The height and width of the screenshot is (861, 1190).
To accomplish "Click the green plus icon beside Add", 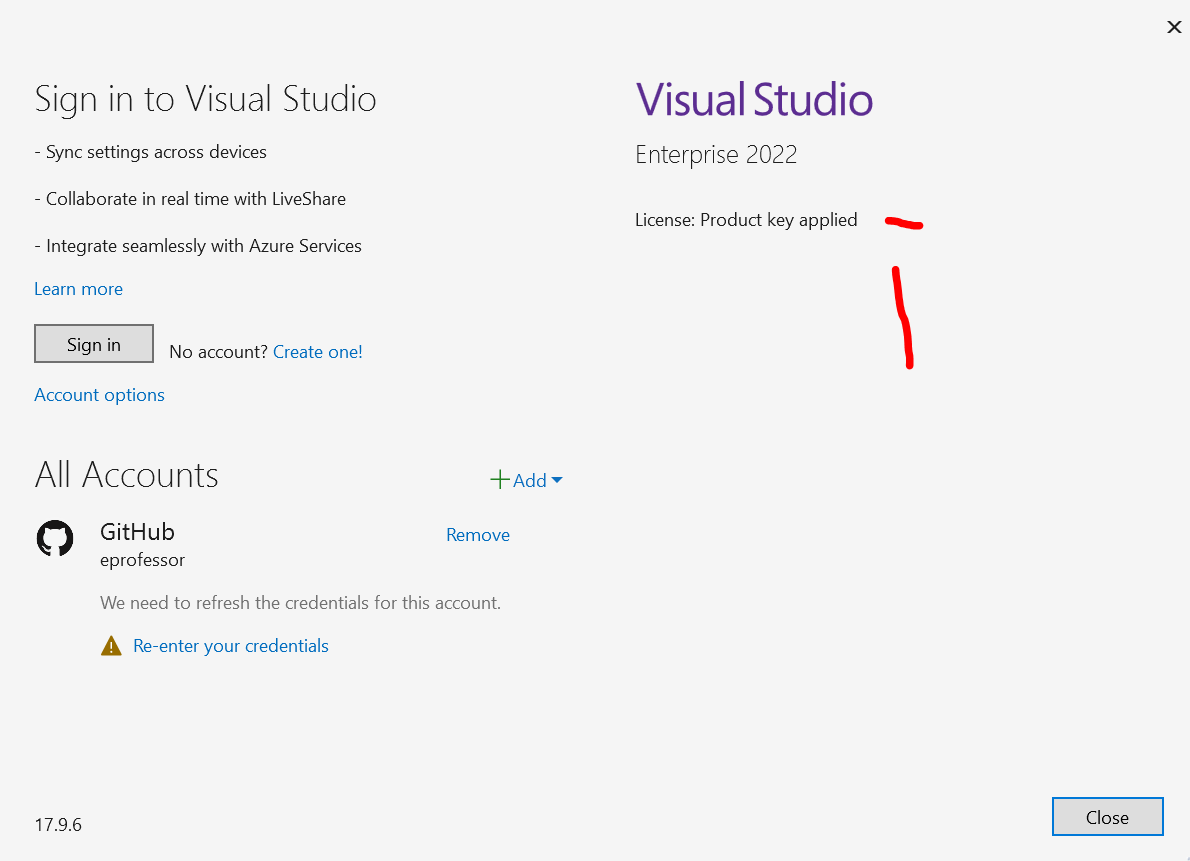I will 499,480.
